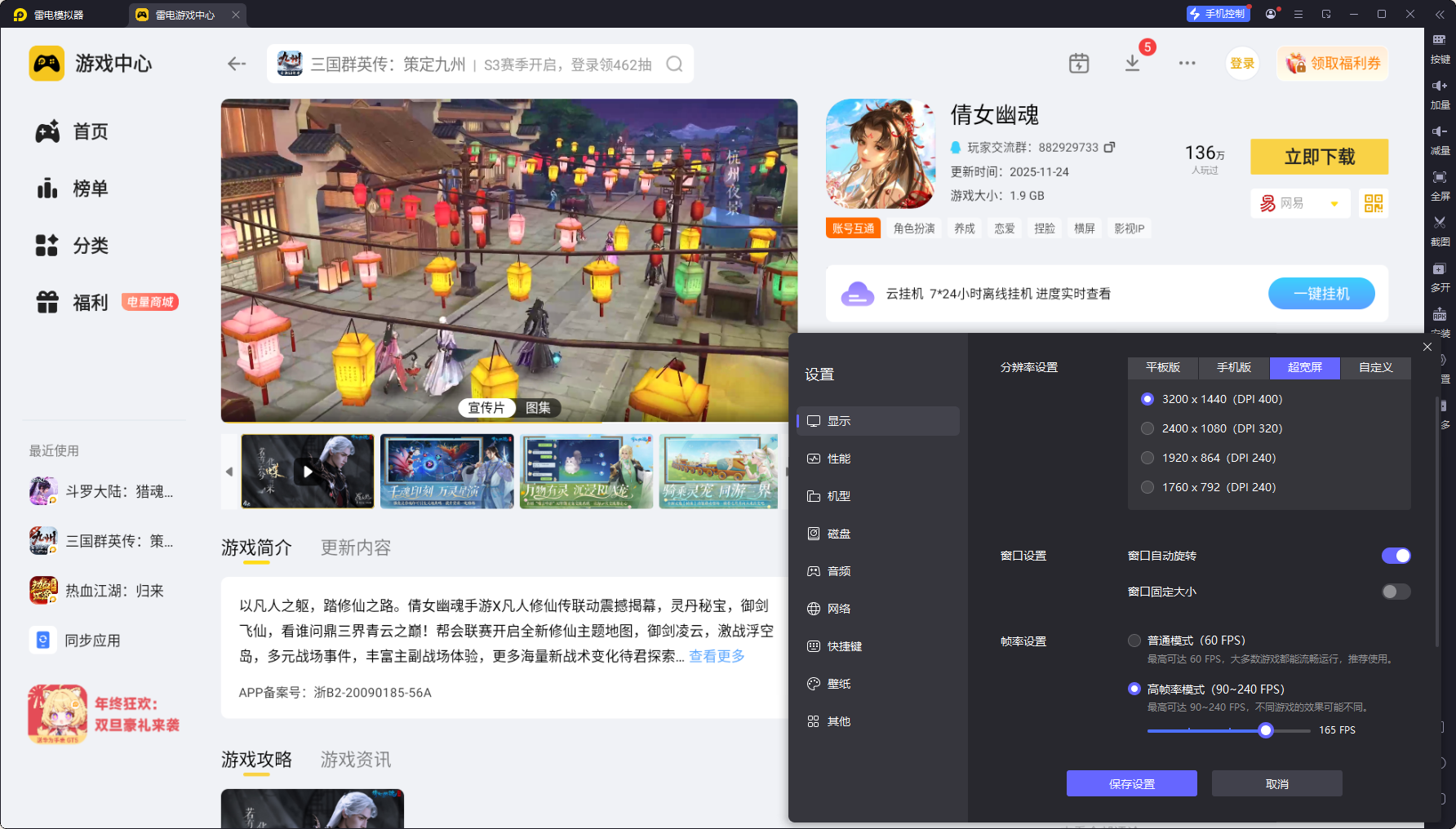Open the 其他 settings category

pos(878,721)
